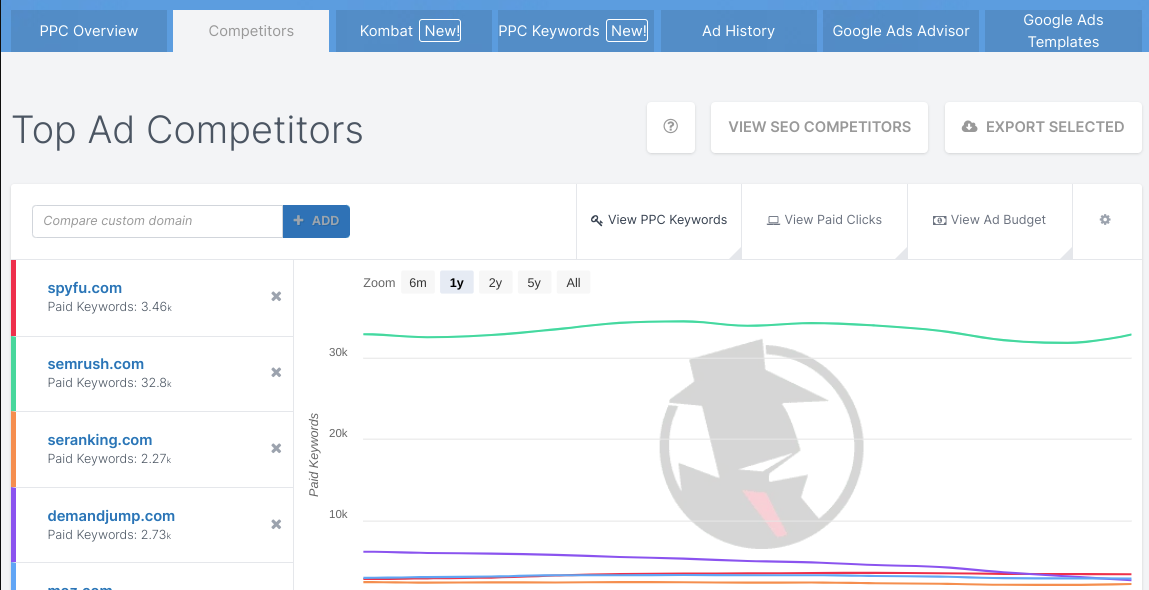This screenshot has width=1149, height=590.
Task: Click the money icon beside View Ad Budget
Action: point(939,220)
